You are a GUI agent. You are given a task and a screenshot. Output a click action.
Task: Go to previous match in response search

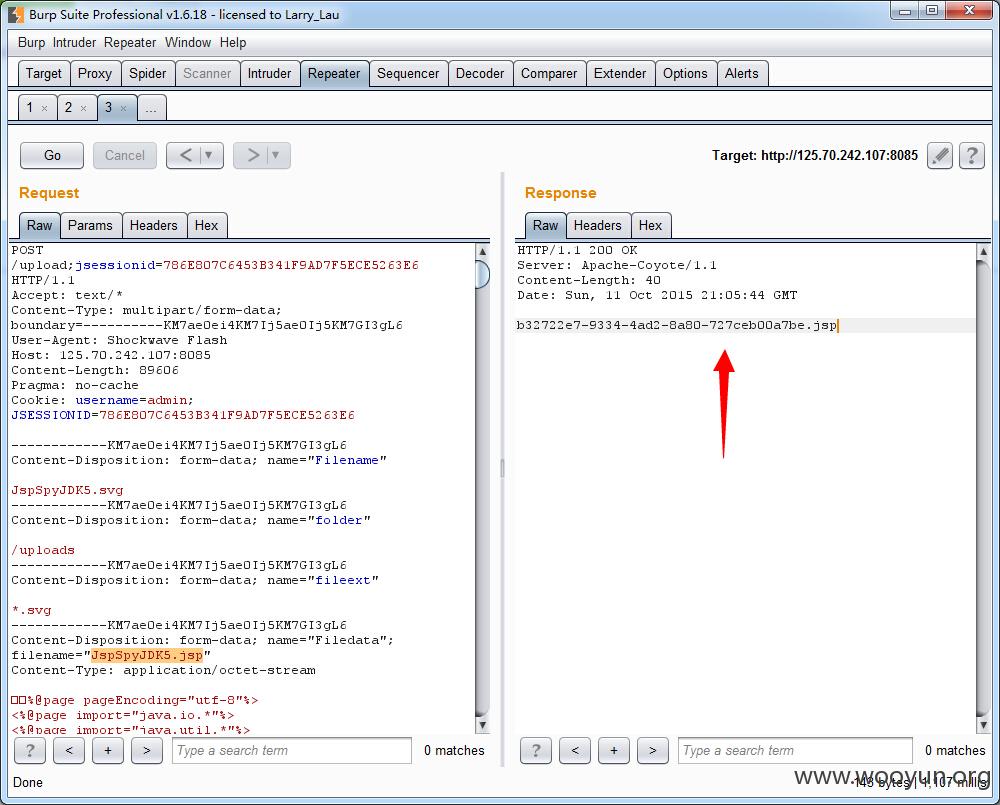point(575,750)
